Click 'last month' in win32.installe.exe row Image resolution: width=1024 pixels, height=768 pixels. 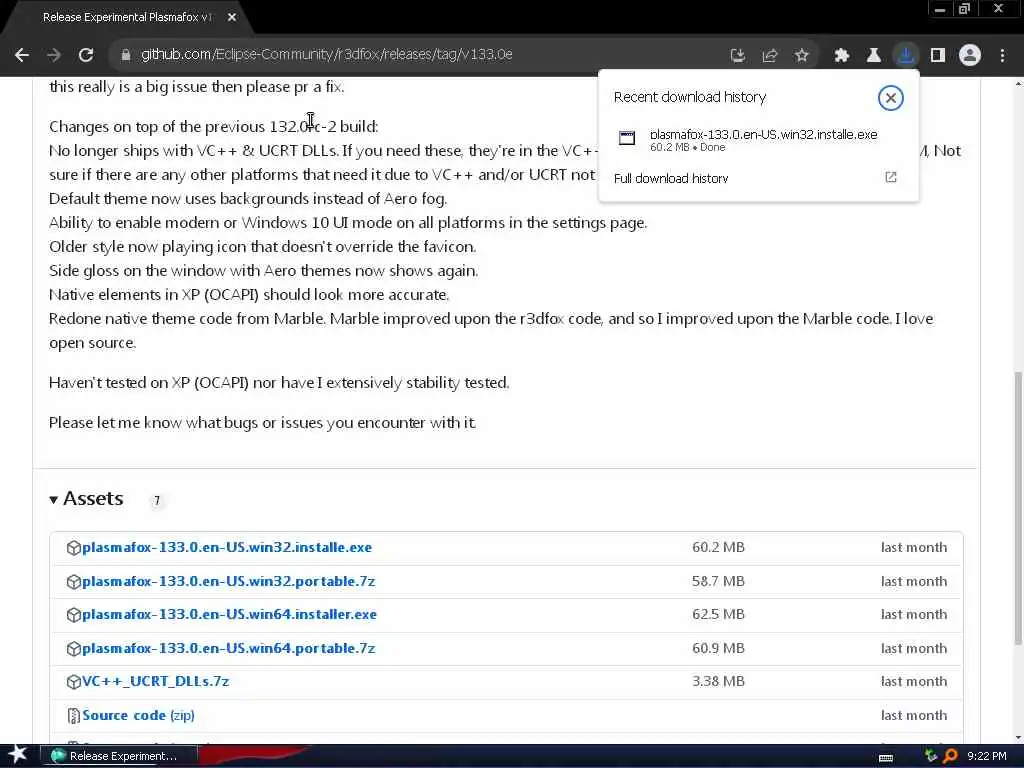914,547
